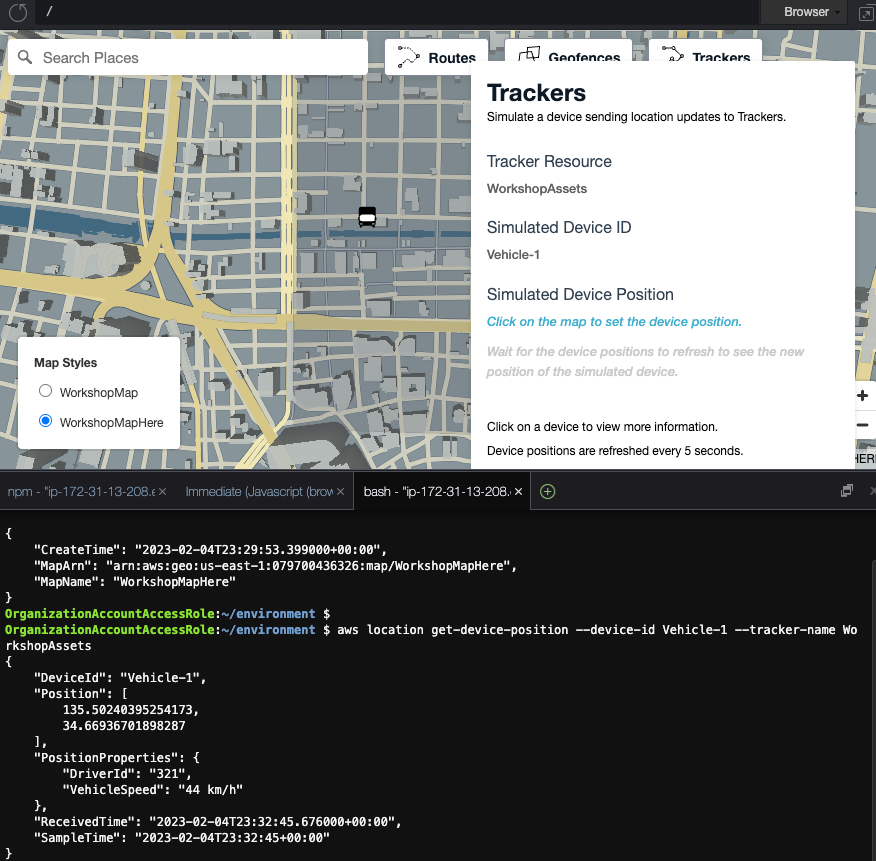Viewport: 876px width, 861px height.
Task: Select the vehicle marker on the map
Action: 367,216
